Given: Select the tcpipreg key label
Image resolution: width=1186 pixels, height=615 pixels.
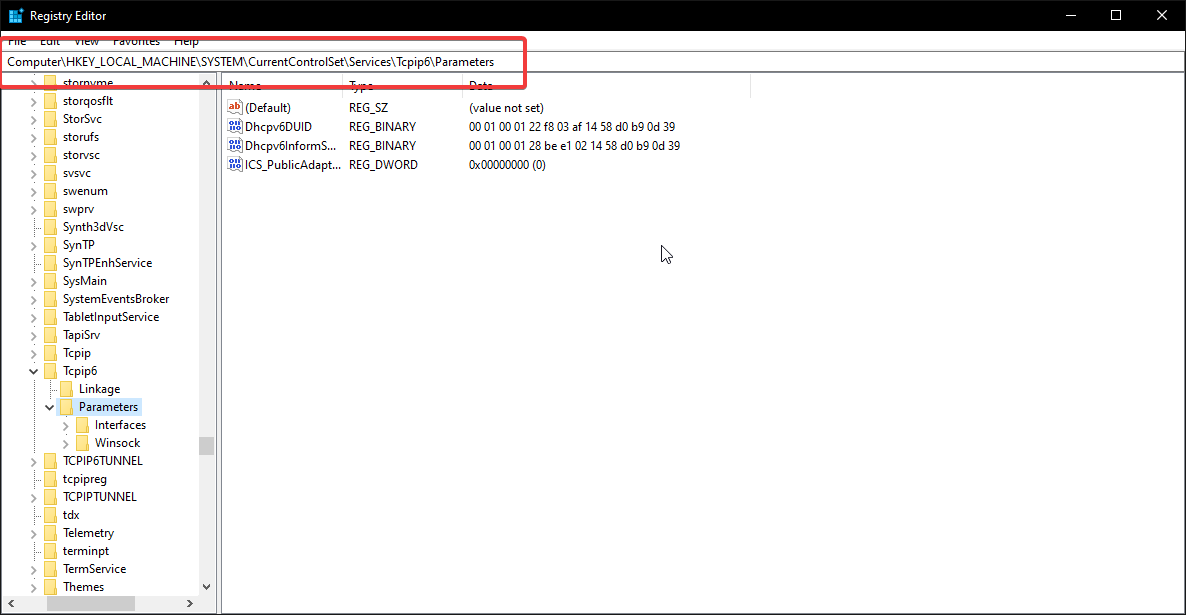Looking at the screenshot, I should [85, 479].
